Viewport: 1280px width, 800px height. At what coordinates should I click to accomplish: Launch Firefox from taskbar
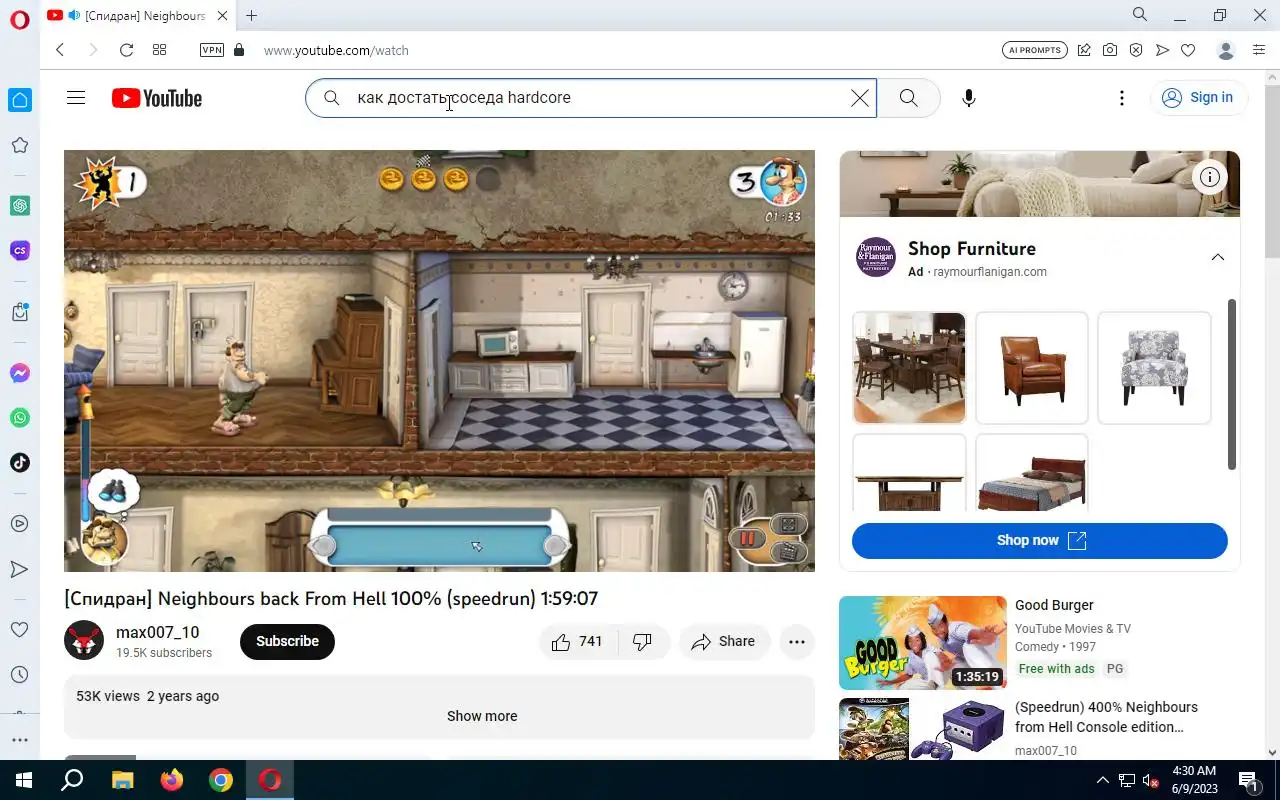tap(171, 780)
